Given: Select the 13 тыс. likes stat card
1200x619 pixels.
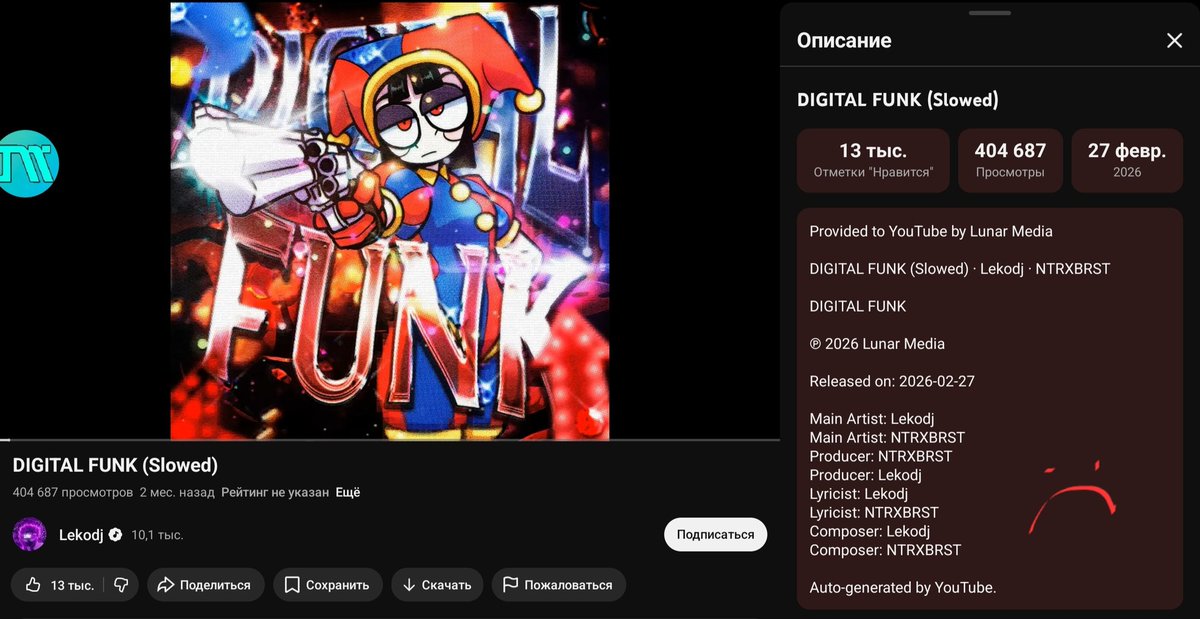Looking at the screenshot, I should pos(873,160).
